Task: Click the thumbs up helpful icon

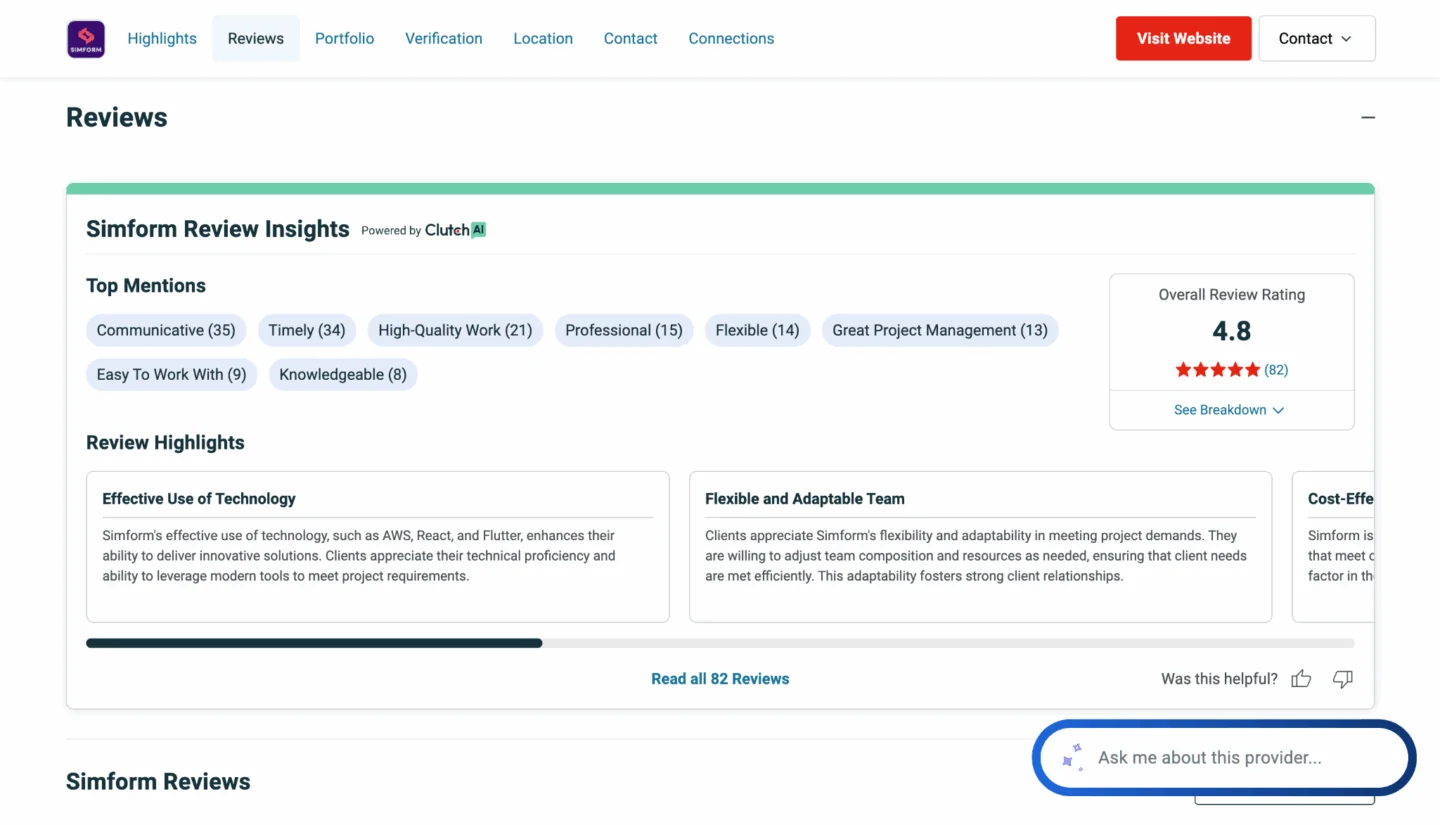Action: click(x=1301, y=679)
